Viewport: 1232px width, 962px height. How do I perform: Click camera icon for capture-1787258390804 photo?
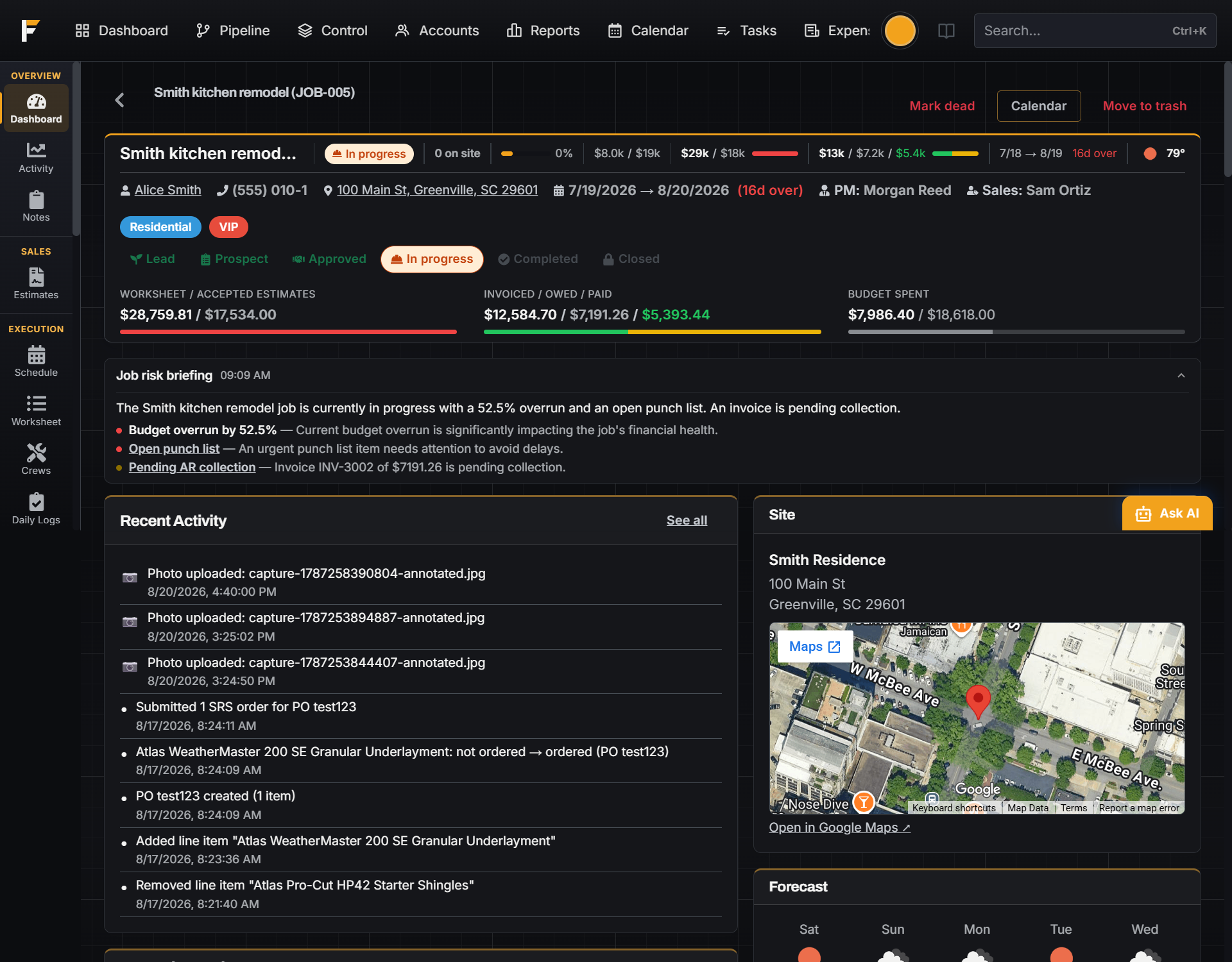click(130, 577)
